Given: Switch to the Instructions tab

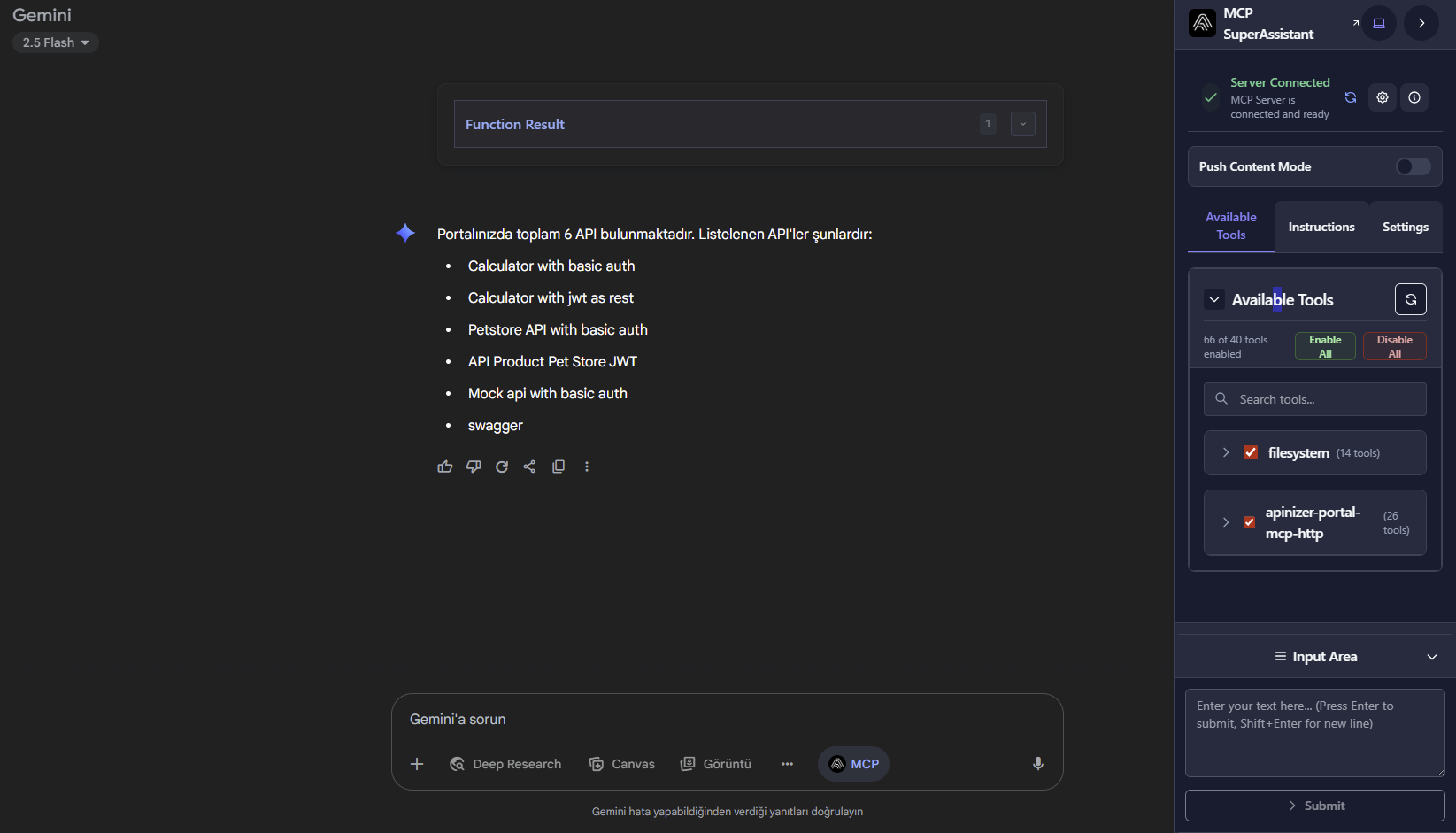Looking at the screenshot, I should (x=1321, y=227).
